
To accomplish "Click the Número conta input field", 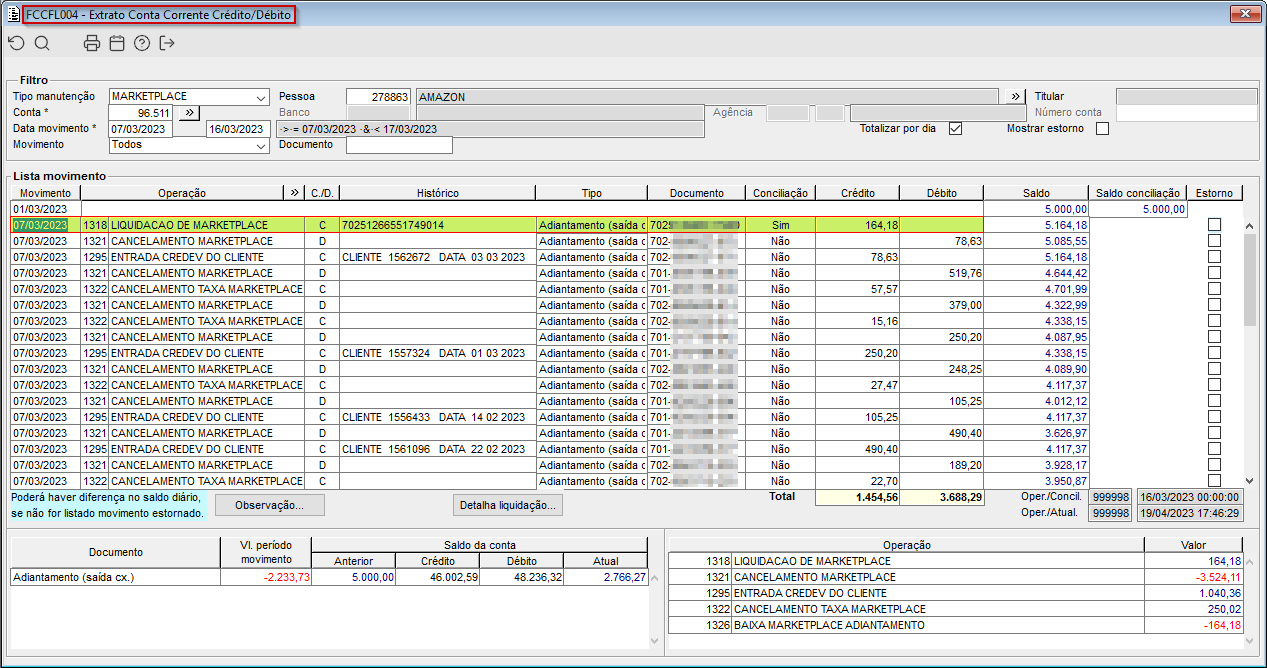I will [1186, 113].
